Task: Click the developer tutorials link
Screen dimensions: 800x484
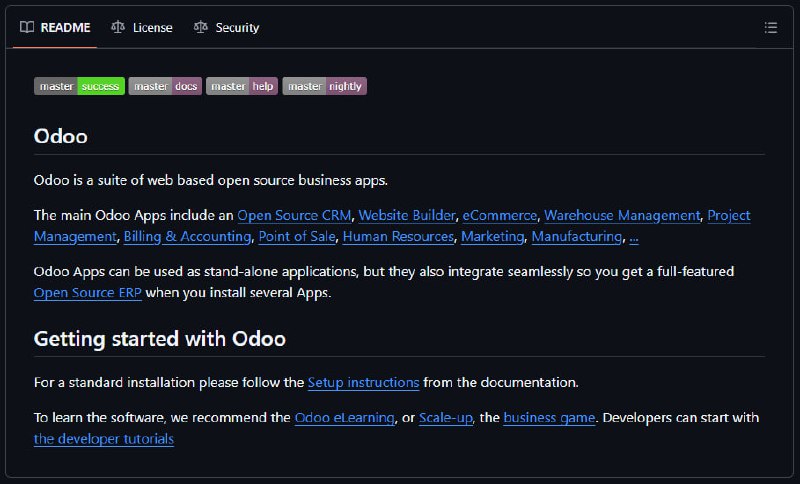Action: click(x=104, y=439)
